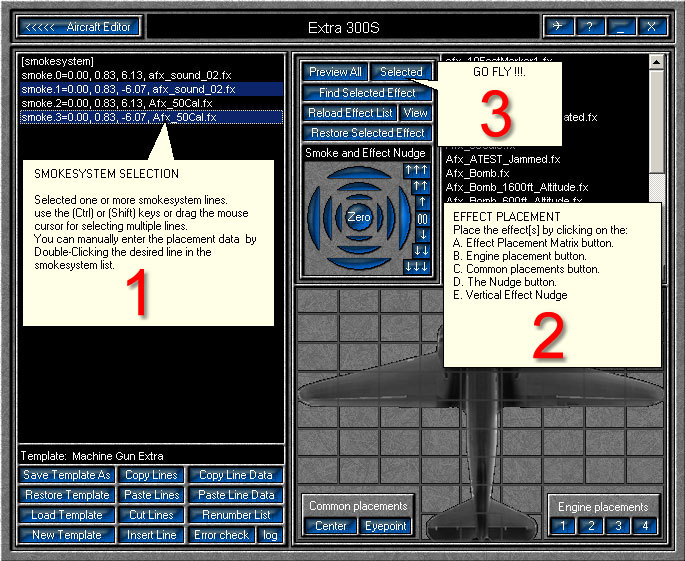The height and width of the screenshot is (561, 685).
Task: Place effect at engine 4
Action: pyautogui.click(x=645, y=526)
